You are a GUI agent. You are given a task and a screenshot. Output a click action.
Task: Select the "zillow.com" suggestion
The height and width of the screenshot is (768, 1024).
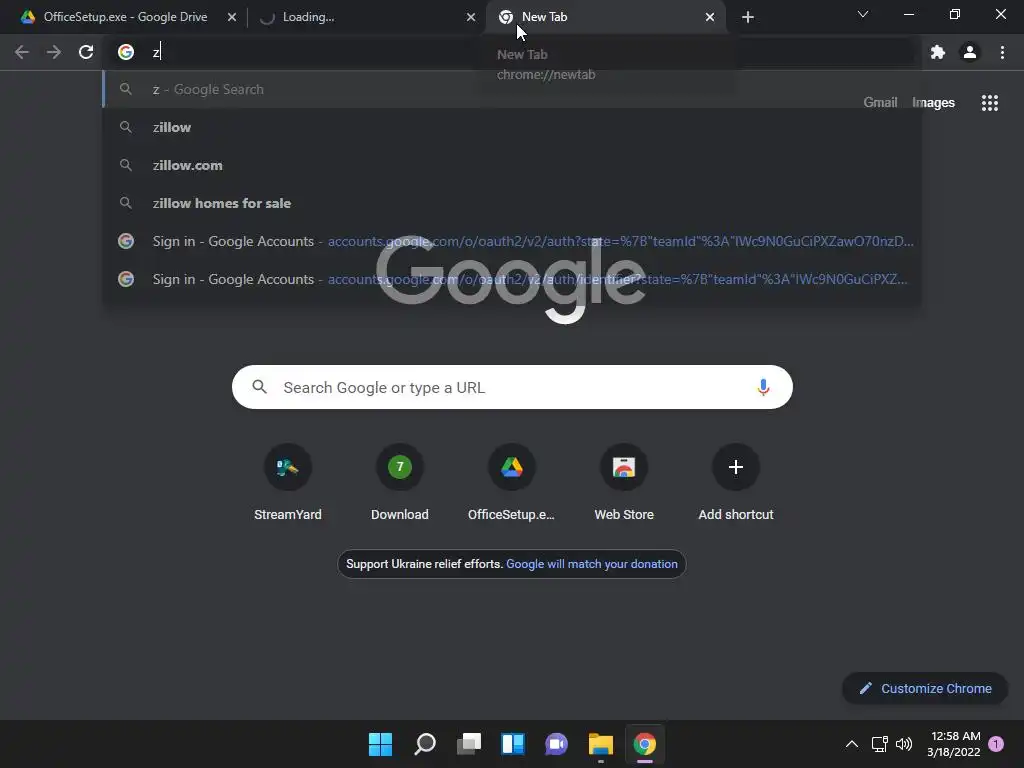pos(512,165)
